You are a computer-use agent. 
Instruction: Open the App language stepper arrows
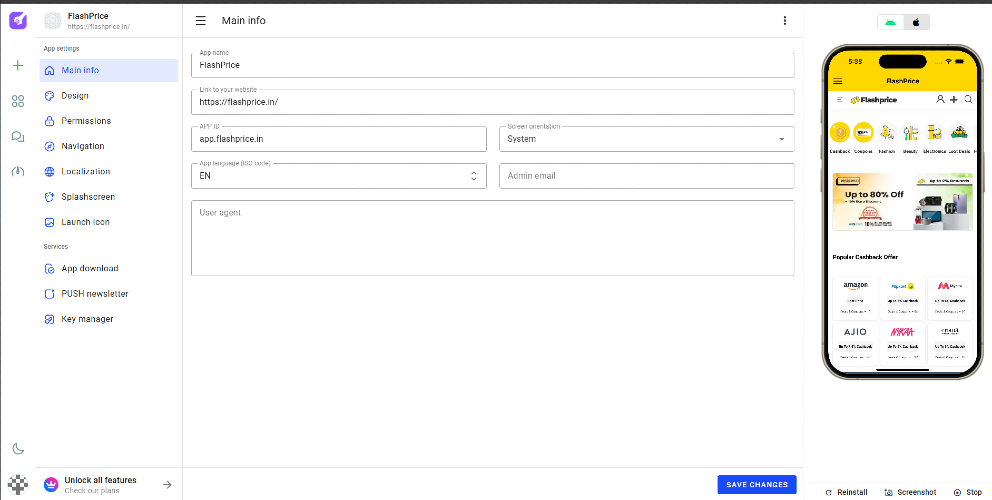[474, 176]
